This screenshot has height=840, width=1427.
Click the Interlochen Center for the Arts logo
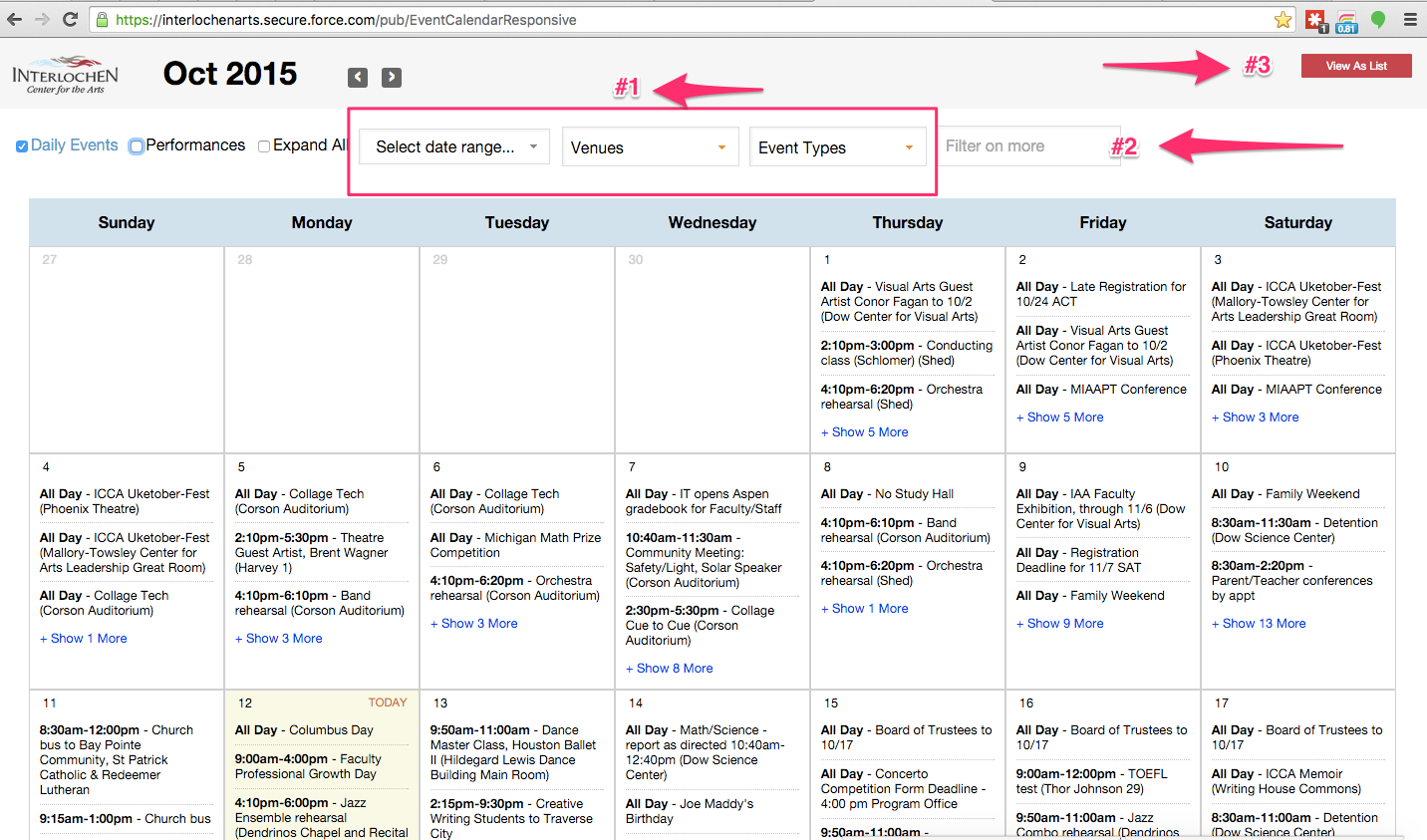66,75
